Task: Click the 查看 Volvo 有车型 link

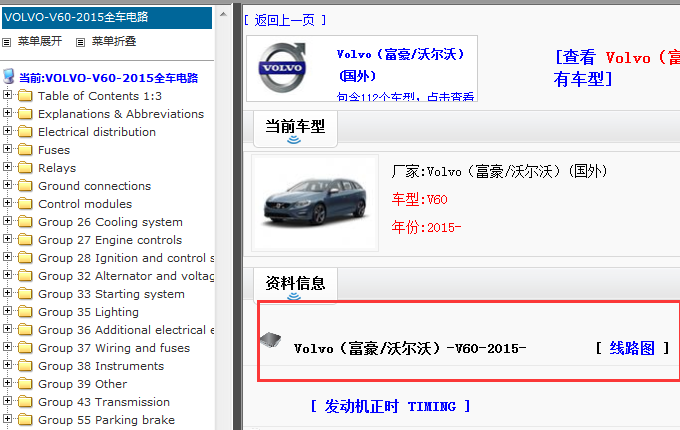Action: [616, 68]
